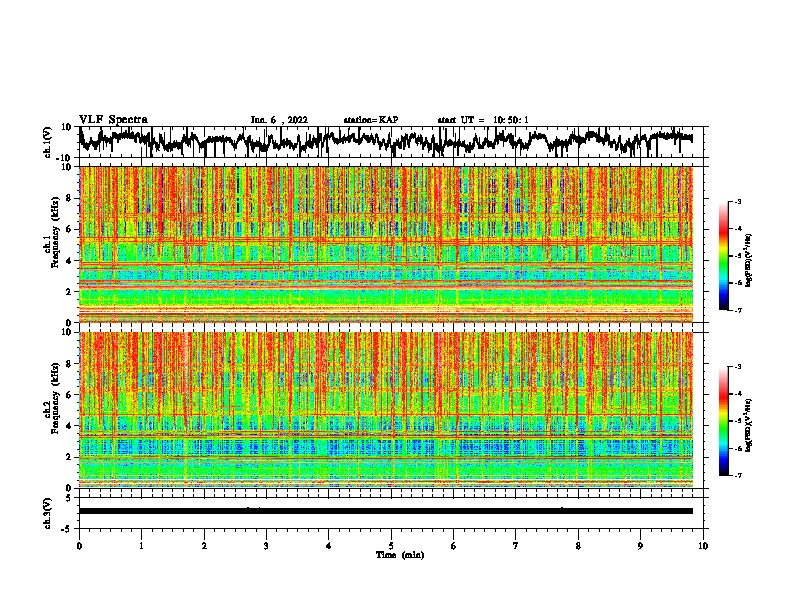This screenshot has width=792, height=612.
Task: Click the ch.3 black signal bar
Action: coord(386,511)
